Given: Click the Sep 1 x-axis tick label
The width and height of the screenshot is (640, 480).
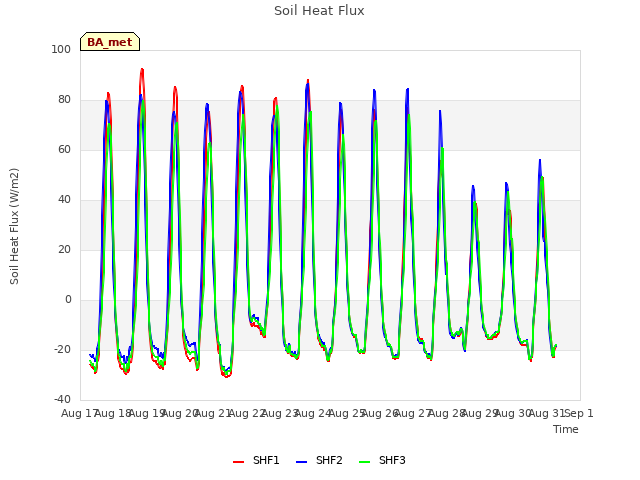Looking at the screenshot, I should point(579,413).
